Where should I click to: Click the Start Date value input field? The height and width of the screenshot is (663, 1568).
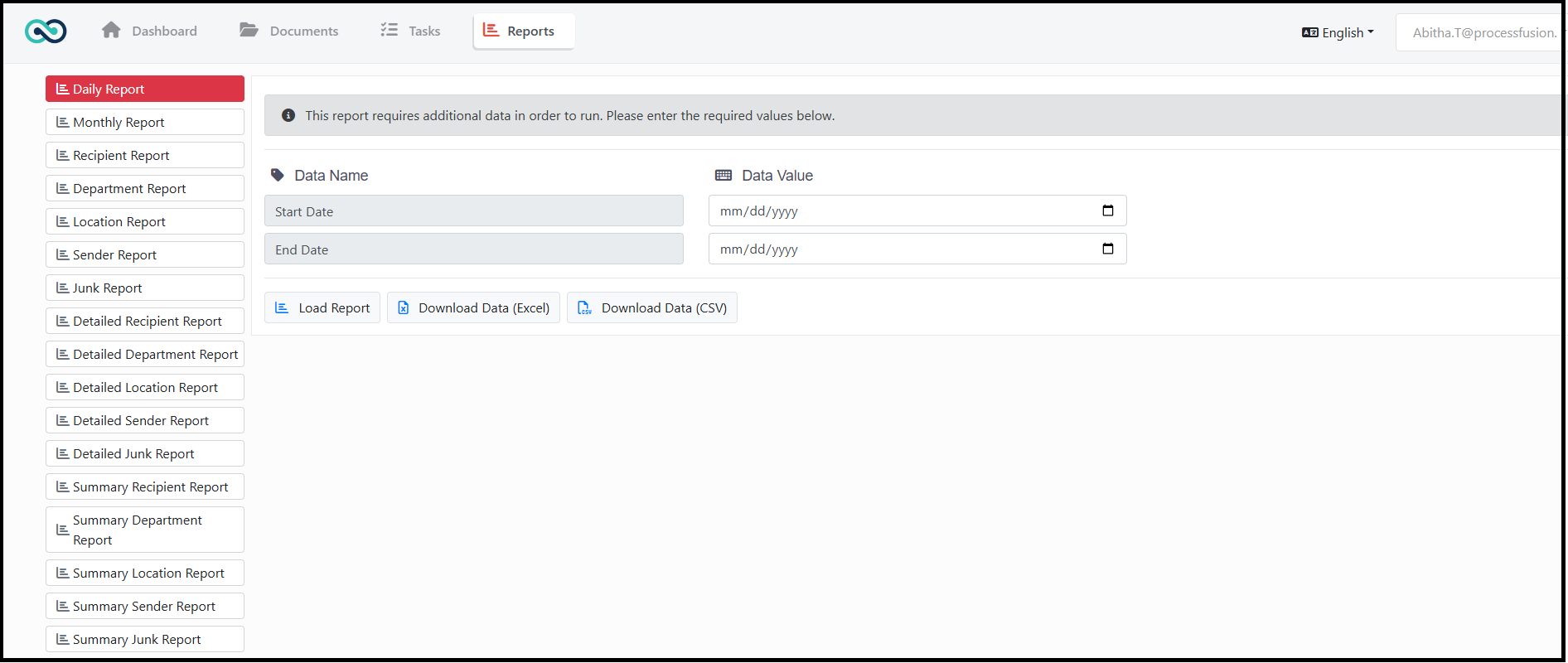(917, 211)
